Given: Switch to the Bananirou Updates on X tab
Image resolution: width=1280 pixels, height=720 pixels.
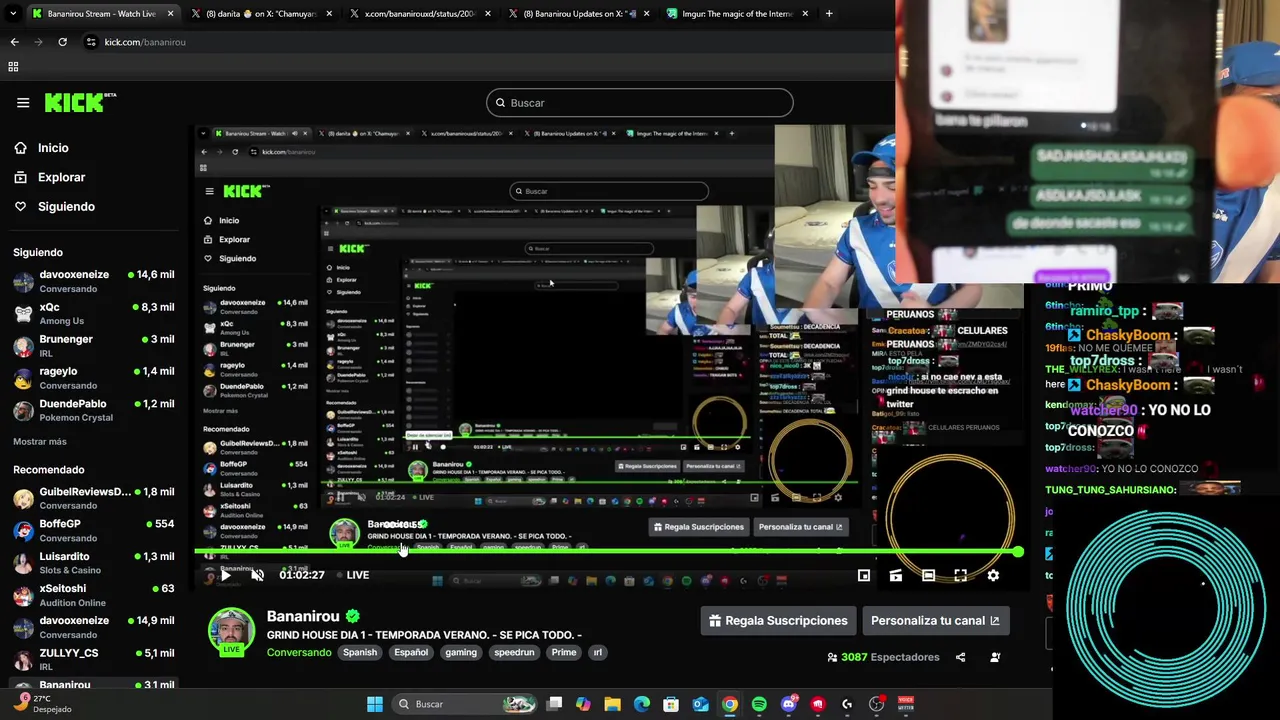Looking at the screenshot, I should pos(578,14).
